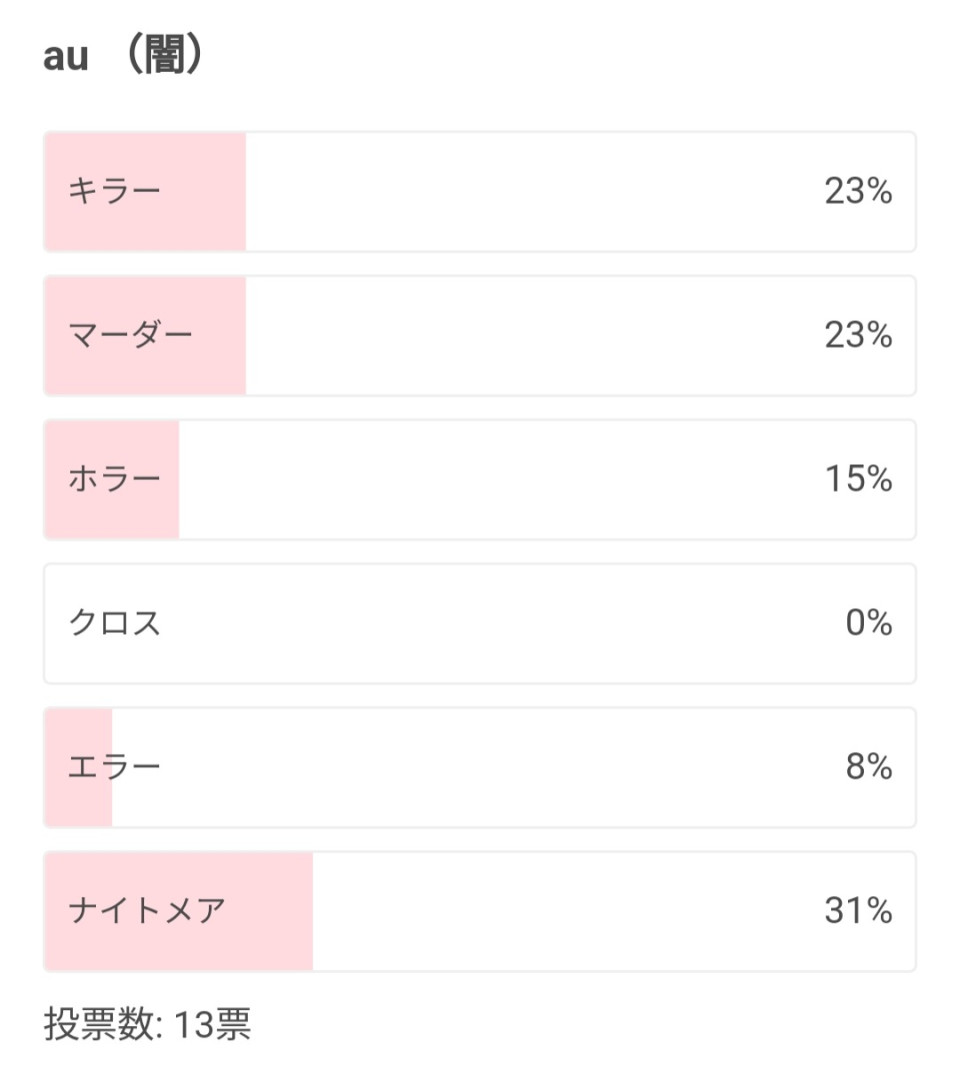The image size is (960, 1082).
Task: Select the キラー poll option label
Action: tap(114, 191)
